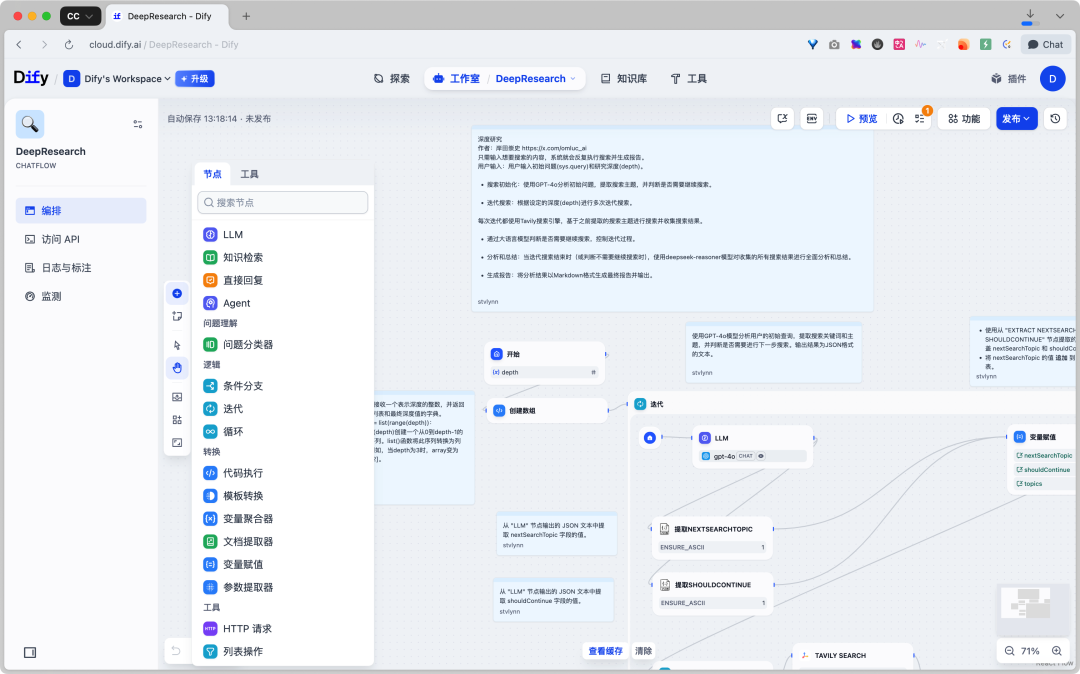Viewport: 1080px width, 674px height.
Task: Open version history icon beside 发布
Action: (x=1055, y=118)
